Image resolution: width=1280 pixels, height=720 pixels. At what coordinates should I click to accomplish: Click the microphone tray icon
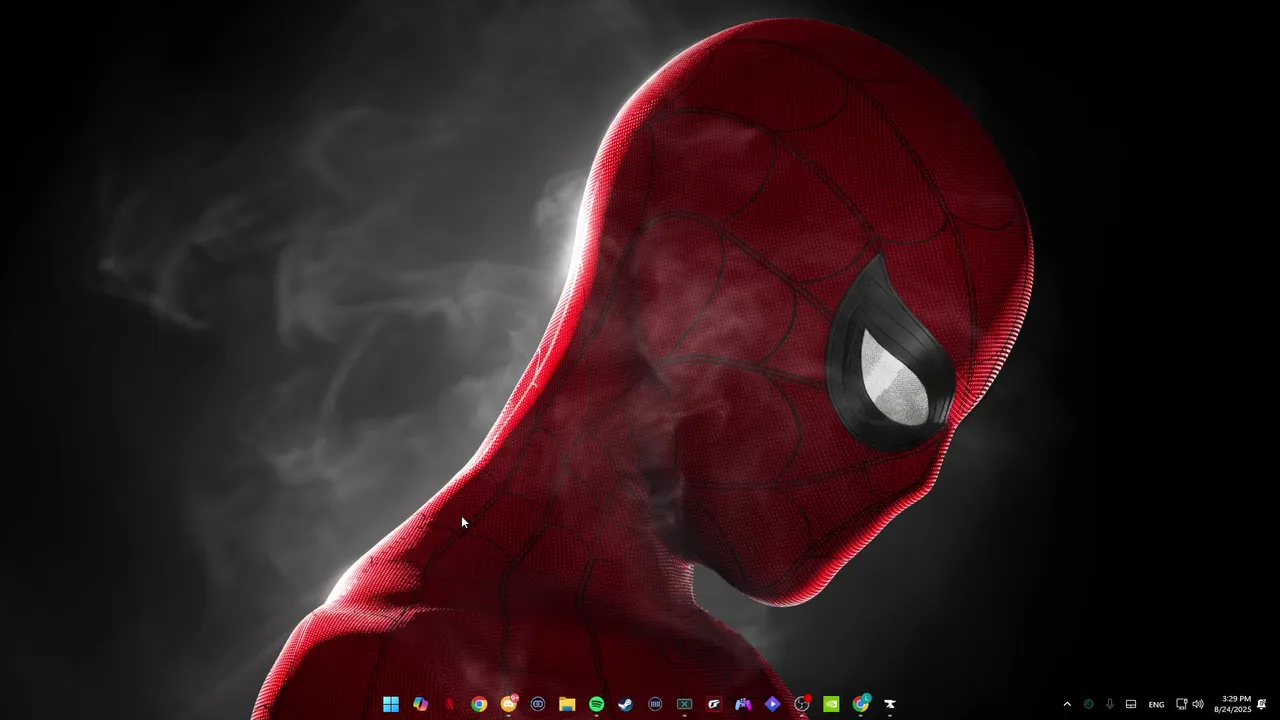(x=1110, y=704)
